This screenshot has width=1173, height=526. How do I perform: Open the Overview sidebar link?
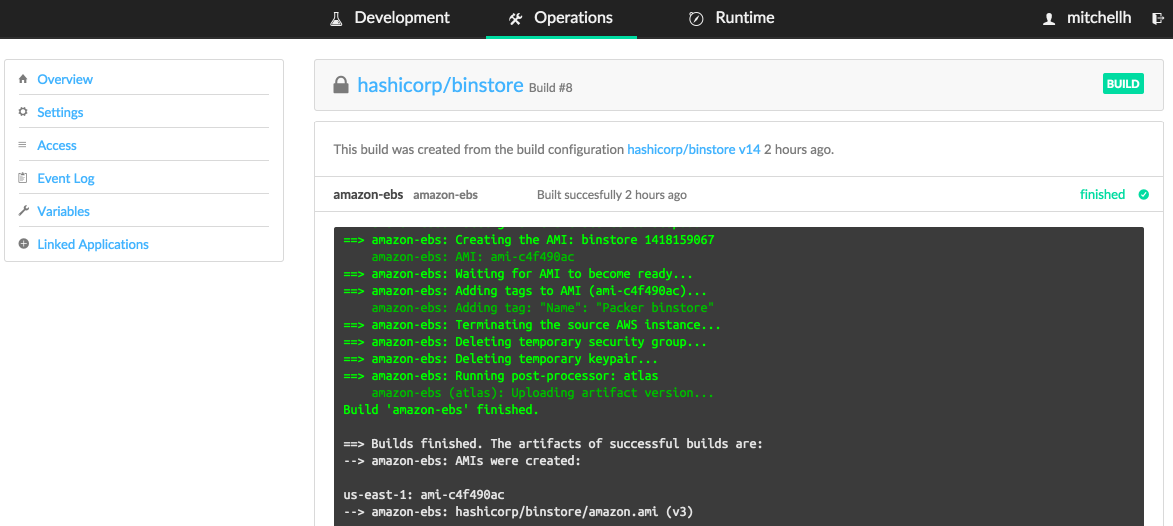click(x=65, y=79)
